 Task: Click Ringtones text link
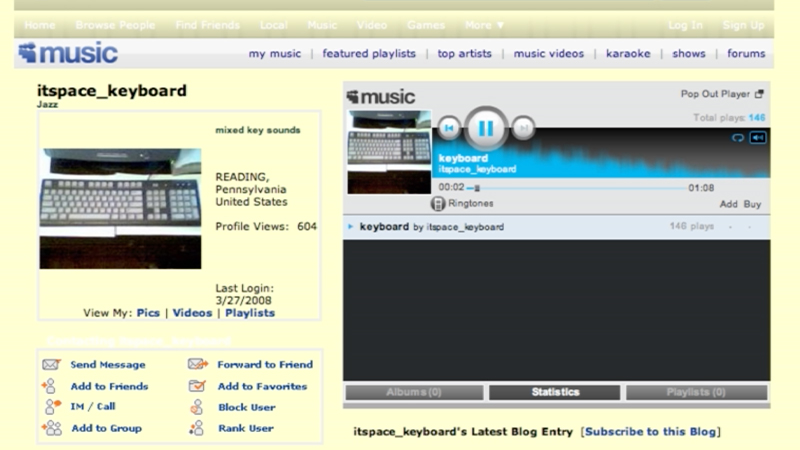tap(470, 204)
